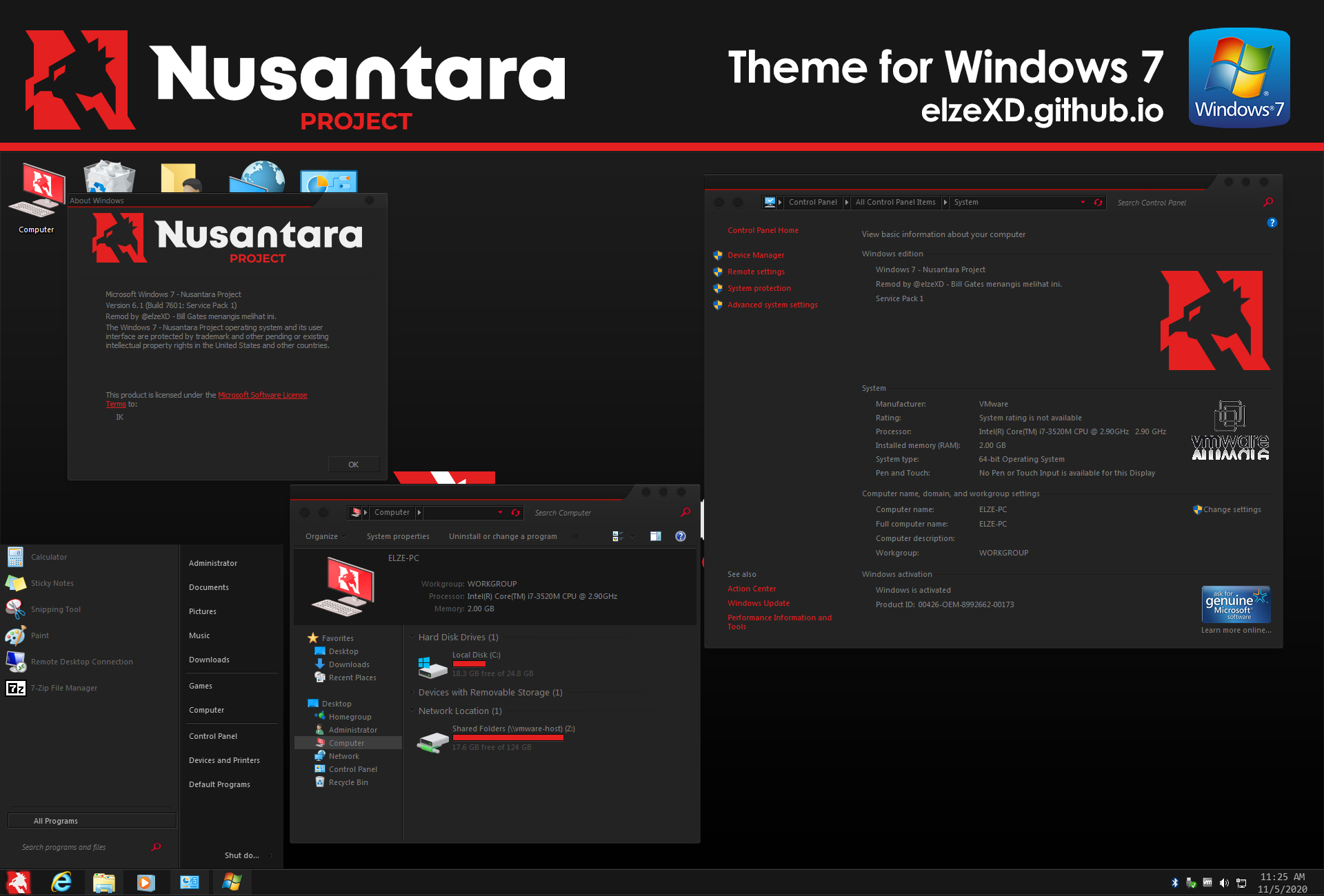
Task: Click the Search Control Panel magnifier icon
Action: [1268, 202]
